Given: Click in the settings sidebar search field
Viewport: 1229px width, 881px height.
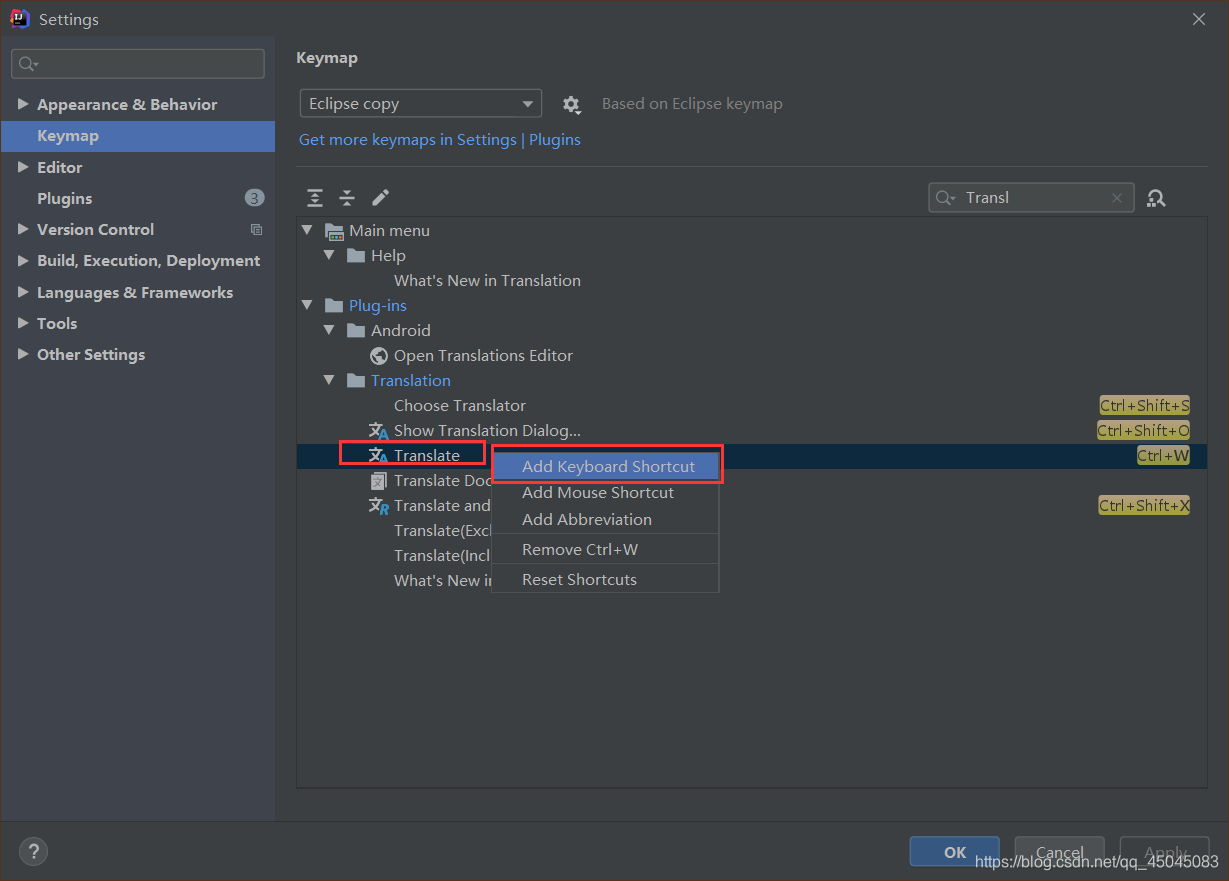Looking at the screenshot, I should (x=138, y=64).
